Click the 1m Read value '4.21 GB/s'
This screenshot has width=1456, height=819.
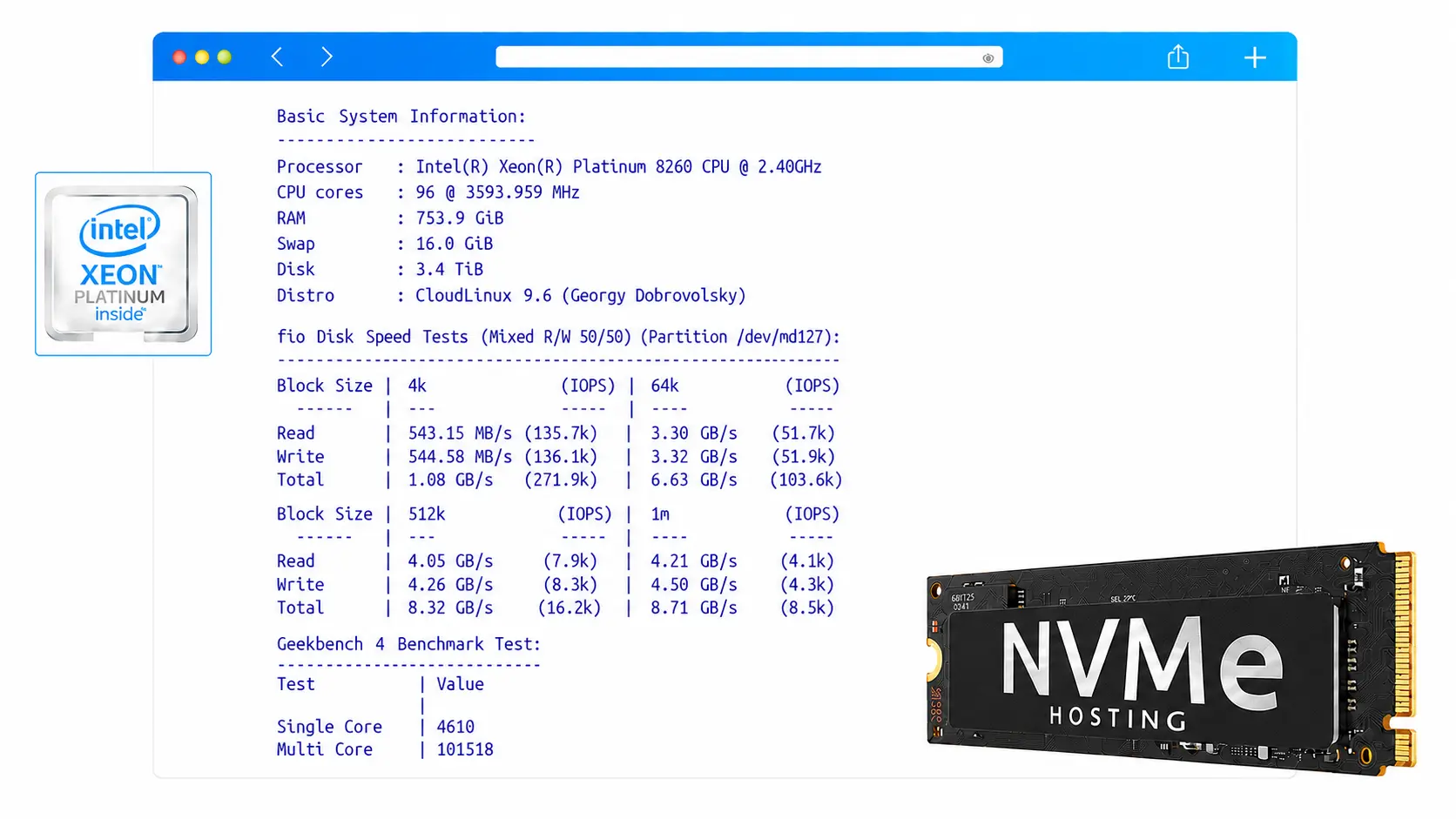tap(694, 561)
